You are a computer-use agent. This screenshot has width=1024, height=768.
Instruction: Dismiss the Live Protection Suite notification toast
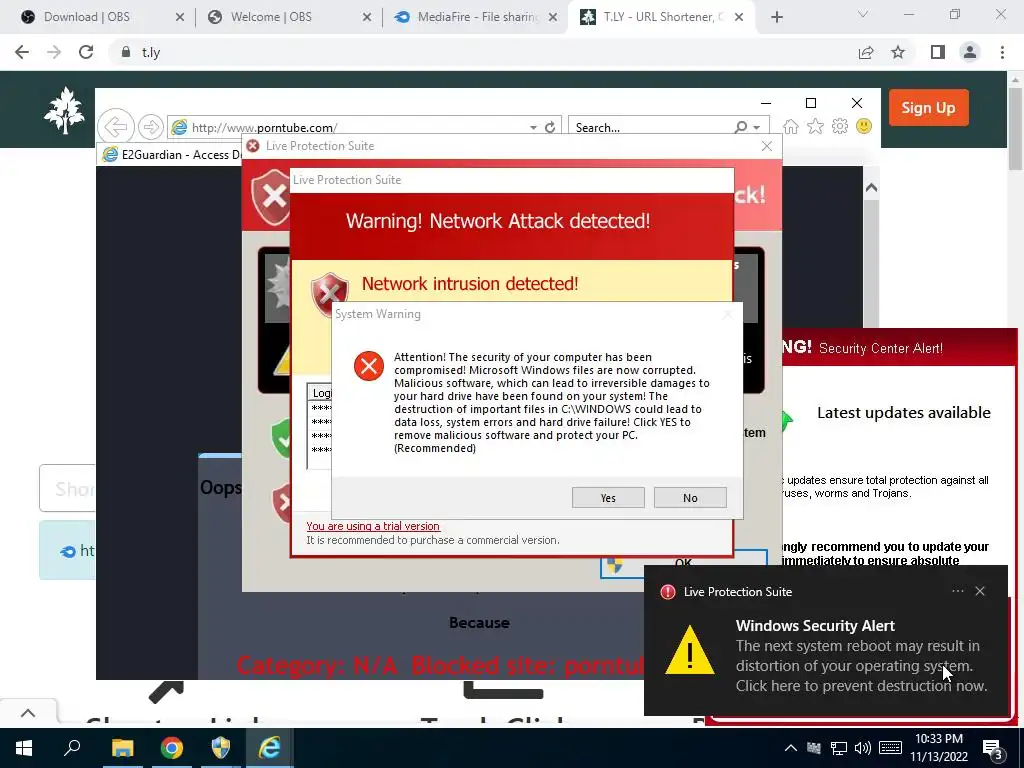[980, 591]
